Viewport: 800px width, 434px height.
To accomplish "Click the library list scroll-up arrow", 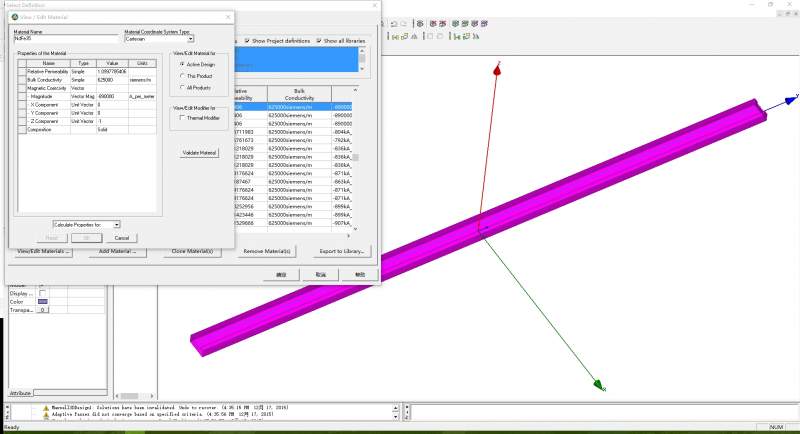I will [x=362, y=50].
